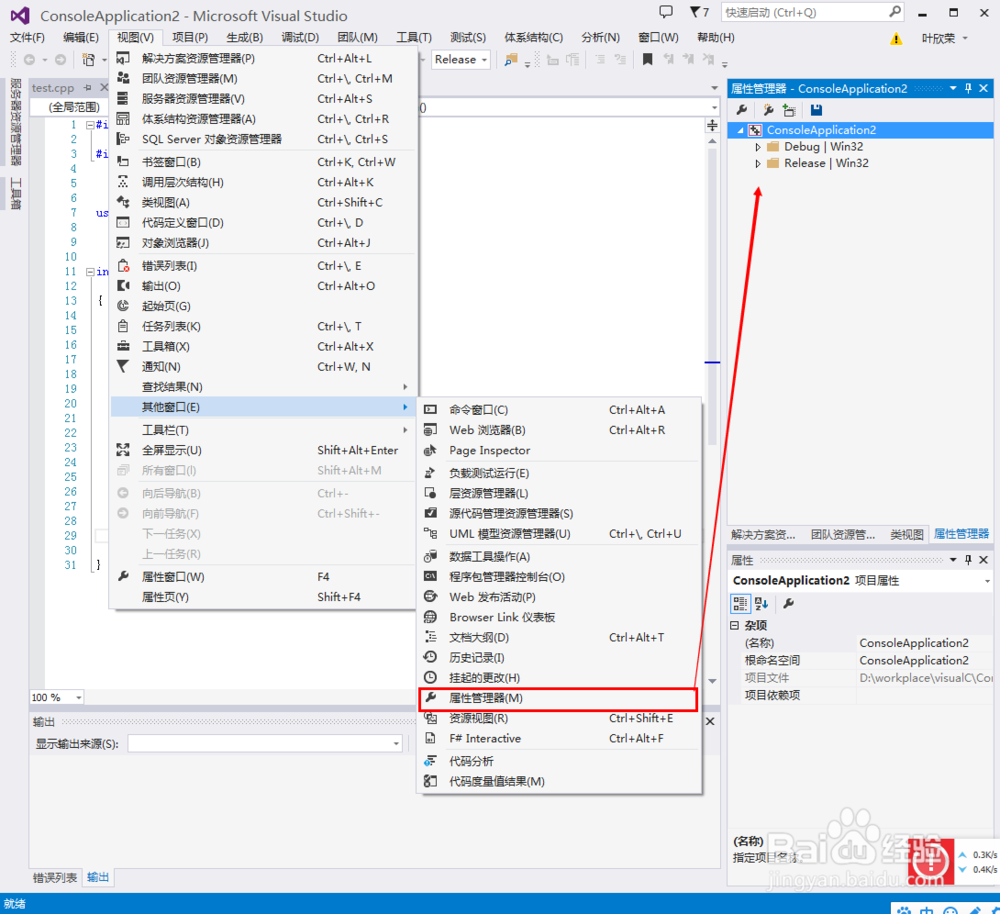Open the 叶欣荣 account dropdown
1000x914 pixels.
(945, 38)
